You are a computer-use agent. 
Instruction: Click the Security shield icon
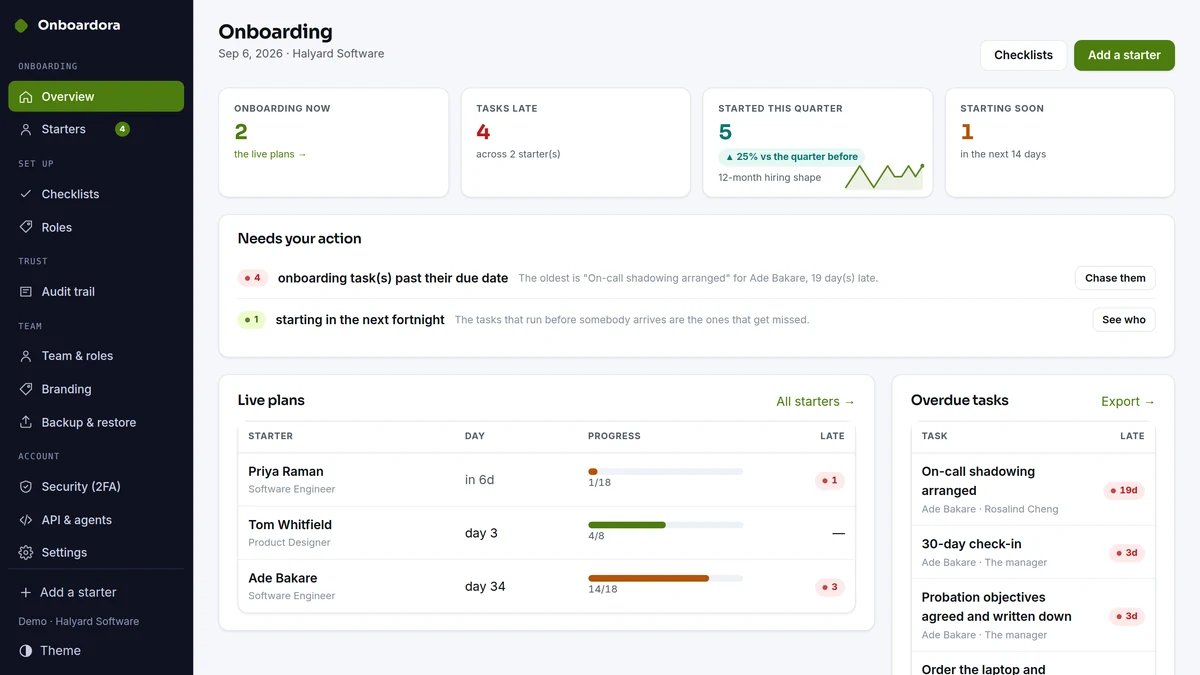pos(26,487)
